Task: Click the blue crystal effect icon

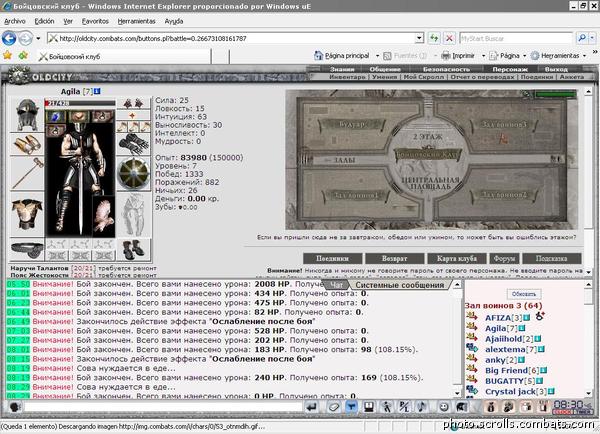Action: coord(56,117)
